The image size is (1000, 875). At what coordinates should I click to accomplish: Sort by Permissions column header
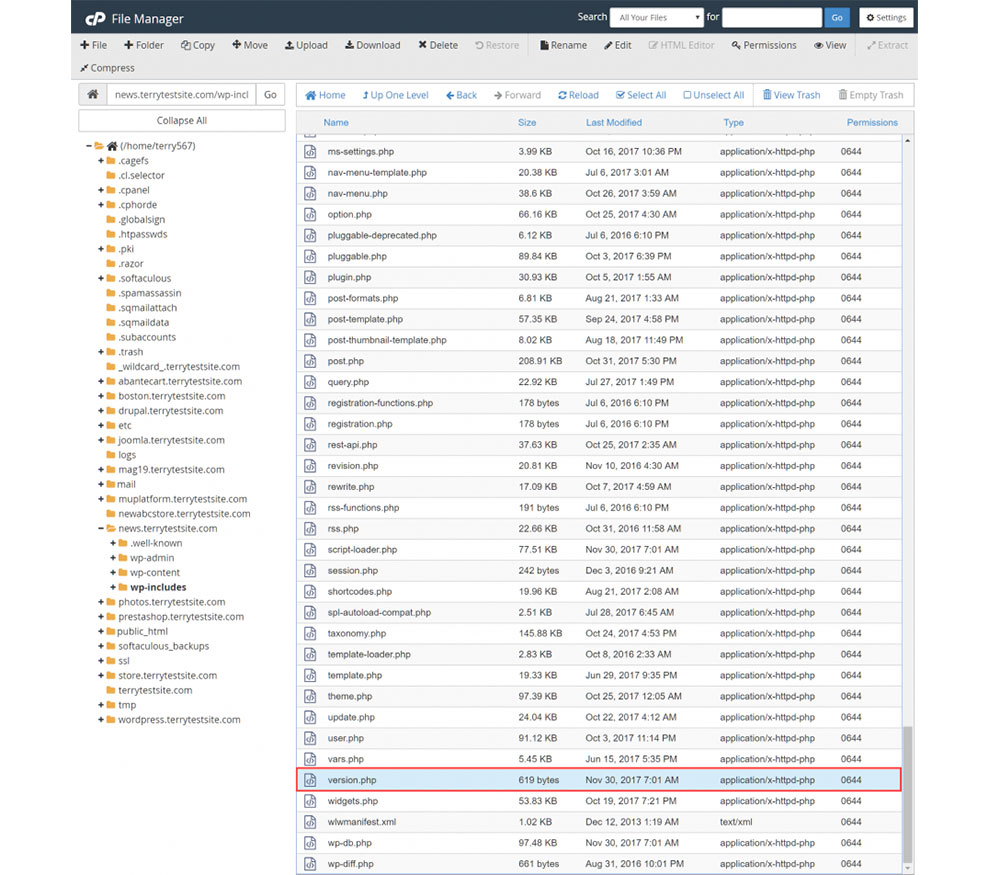tap(872, 122)
